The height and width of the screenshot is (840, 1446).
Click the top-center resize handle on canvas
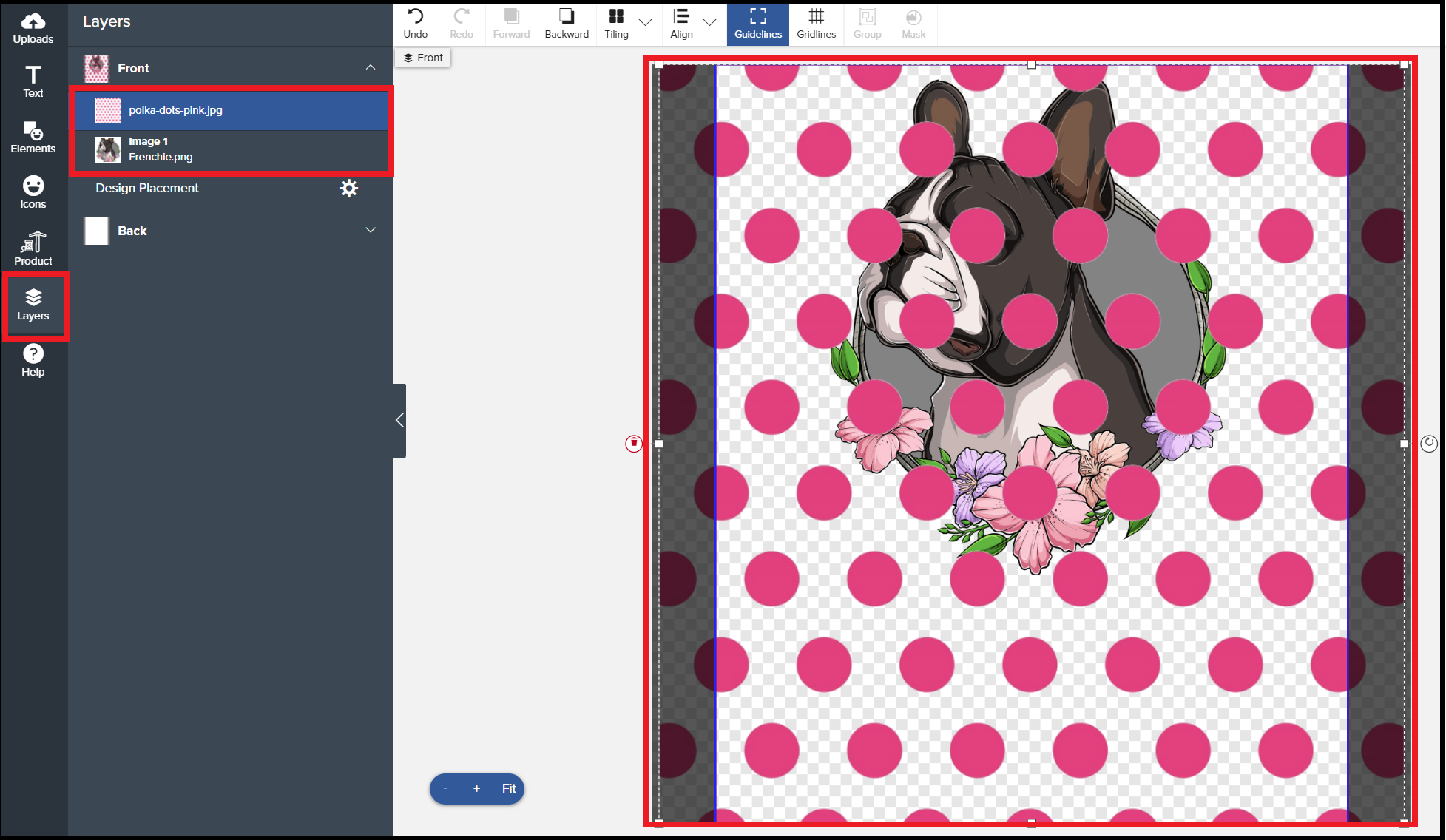[x=1031, y=65]
